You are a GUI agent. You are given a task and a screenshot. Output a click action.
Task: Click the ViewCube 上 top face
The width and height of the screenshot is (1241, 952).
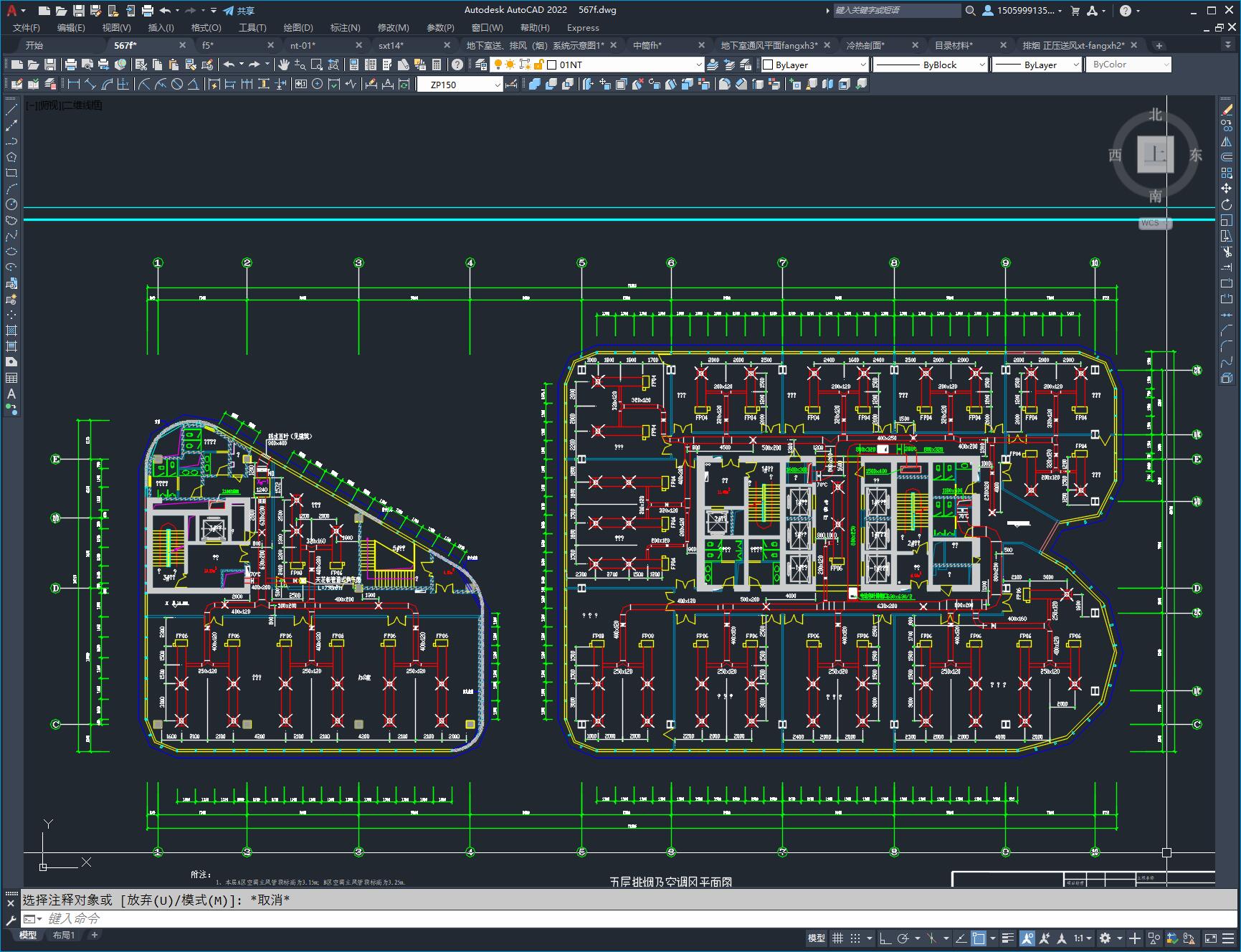tap(1155, 154)
